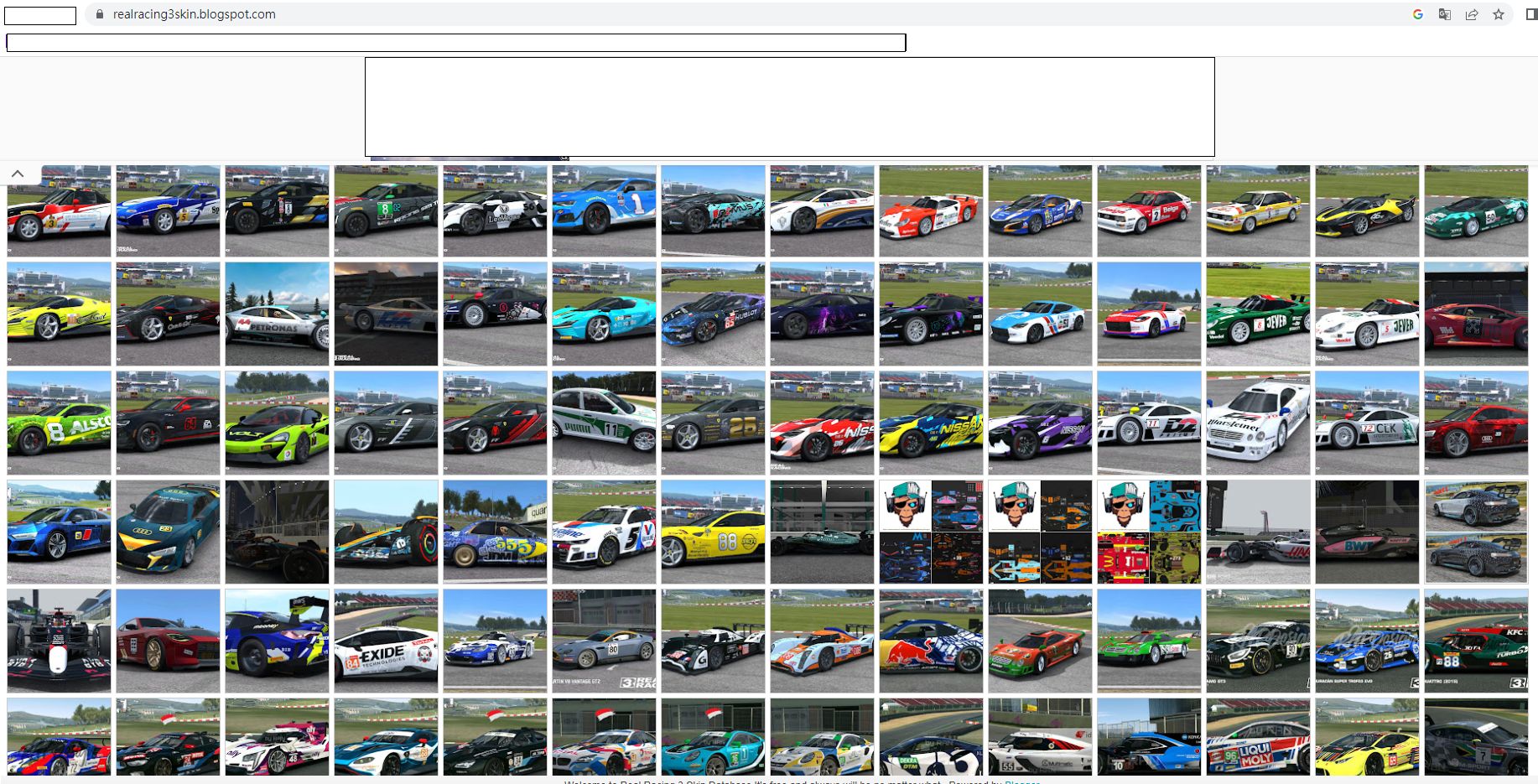
Task: Select the green Alsco number 8 car thumbnail
Action: click(59, 423)
